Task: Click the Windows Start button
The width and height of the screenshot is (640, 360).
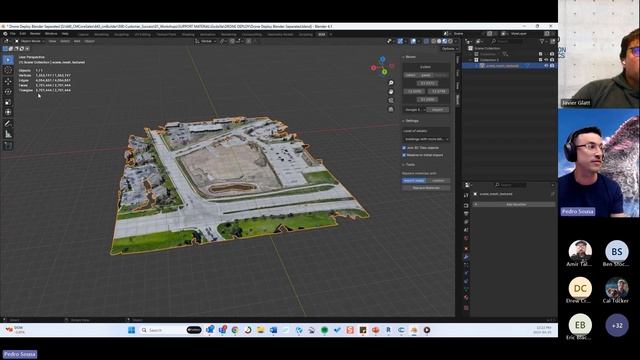Action: tap(131, 330)
